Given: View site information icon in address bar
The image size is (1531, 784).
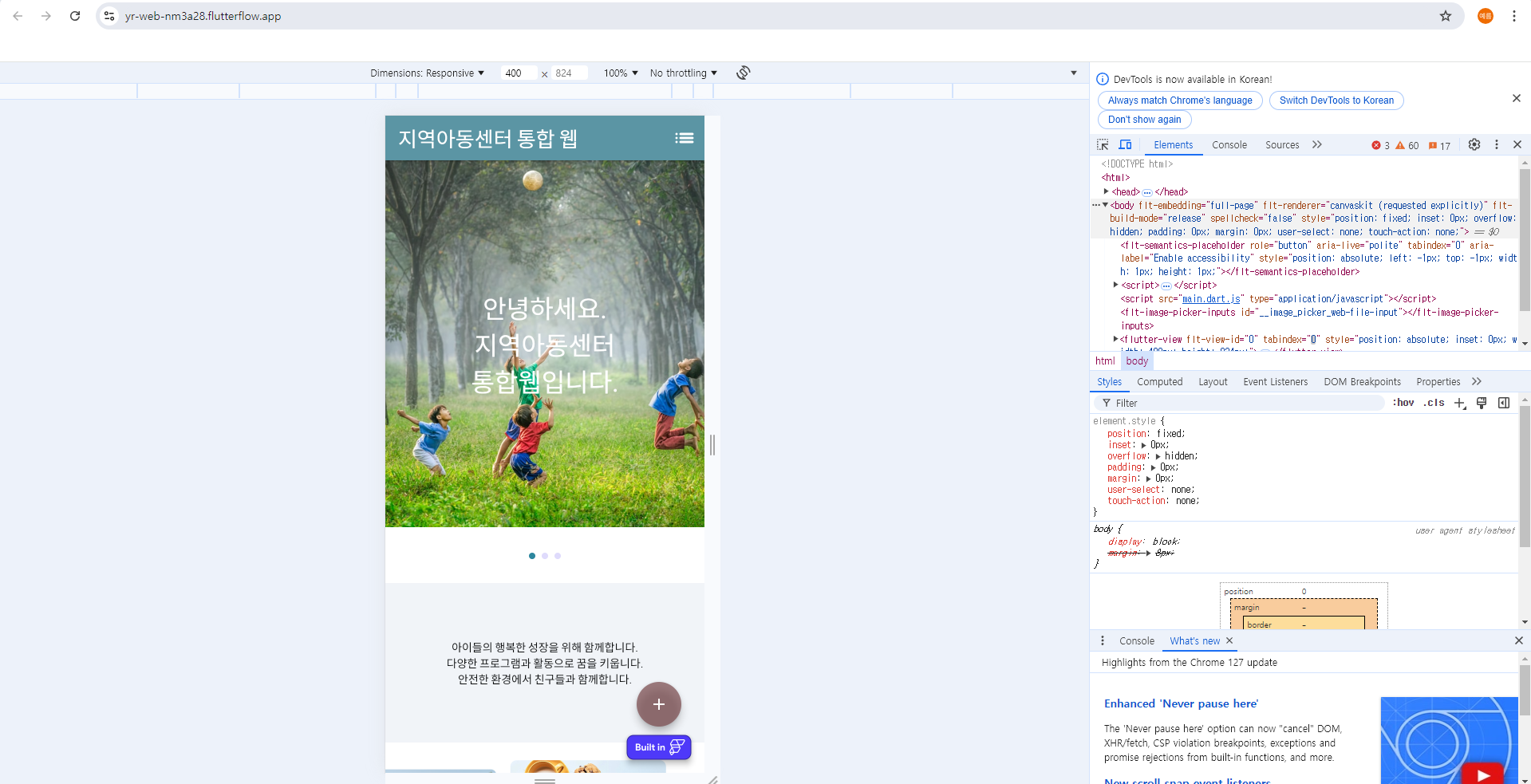Looking at the screenshot, I should pos(109,16).
